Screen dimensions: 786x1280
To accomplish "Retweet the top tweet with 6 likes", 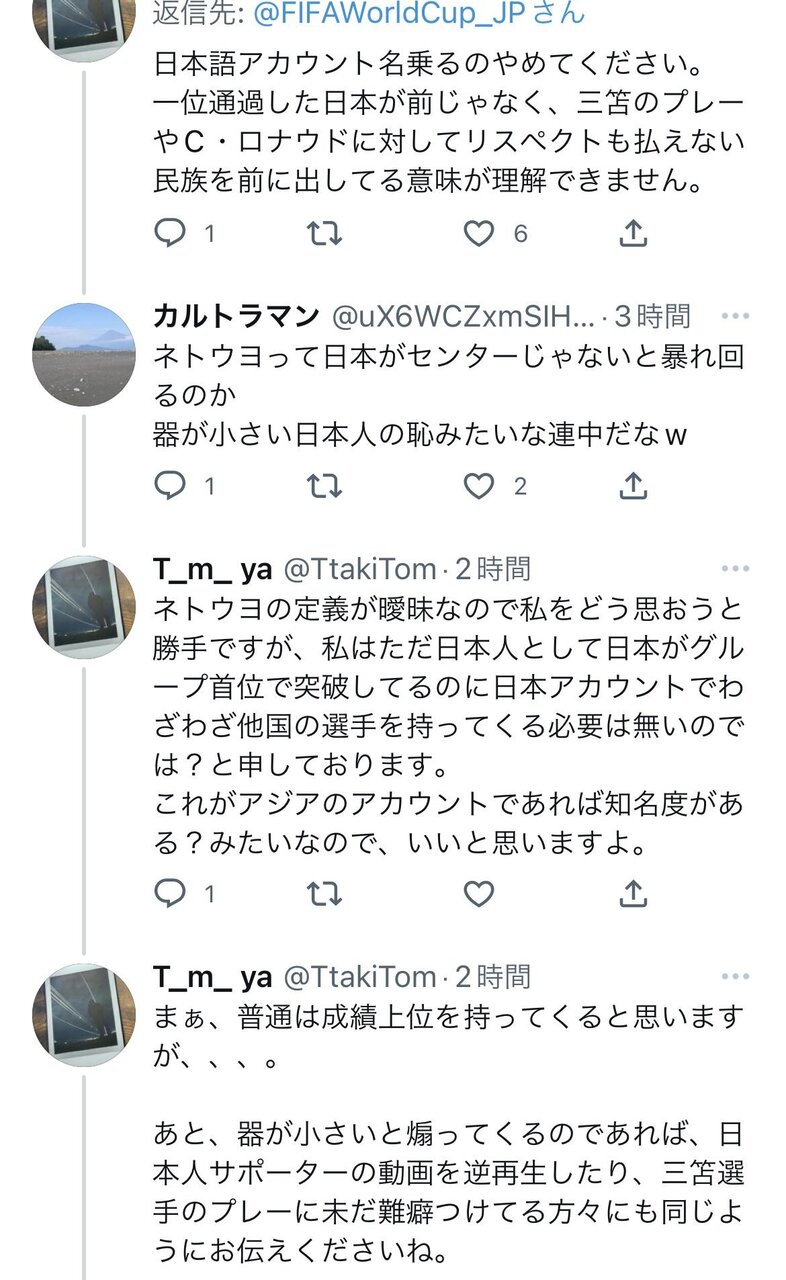I will point(323,234).
